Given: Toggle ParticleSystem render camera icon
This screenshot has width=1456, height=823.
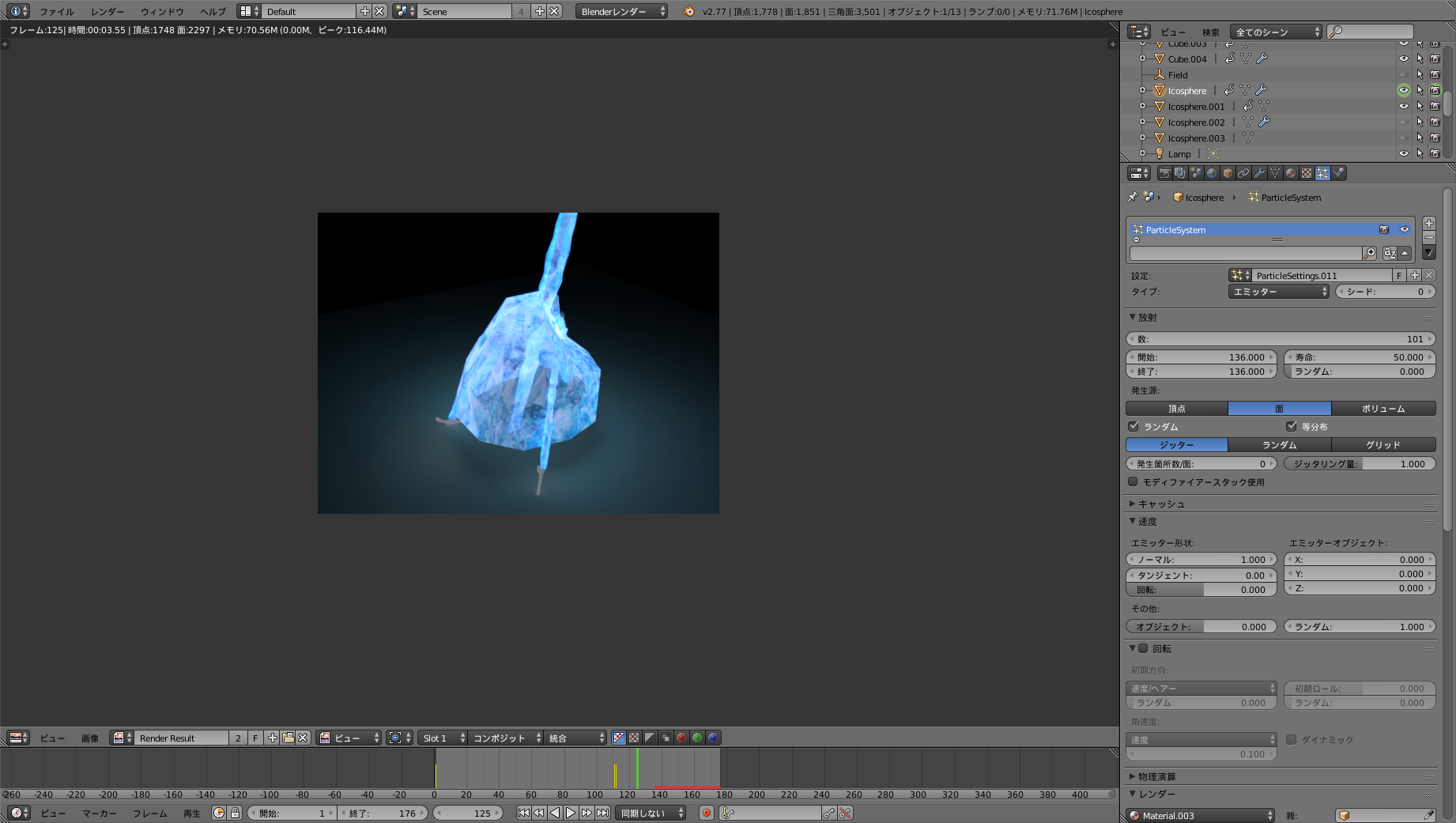Looking at the screenshot, I should pos(1384,229).
